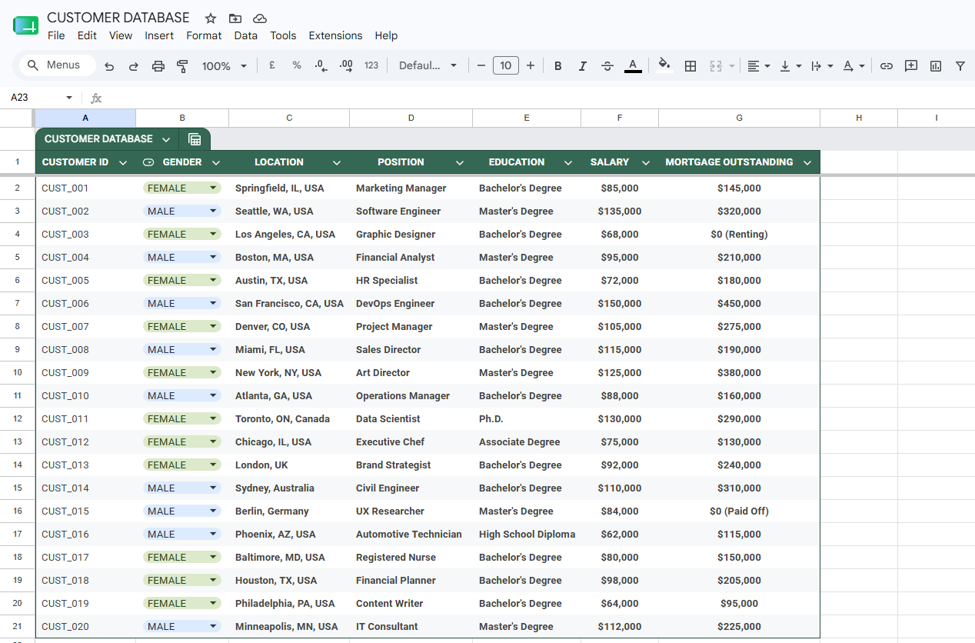Open the Sheets home icon
Screen dimensions: 975x643
(x=25, y=25)
